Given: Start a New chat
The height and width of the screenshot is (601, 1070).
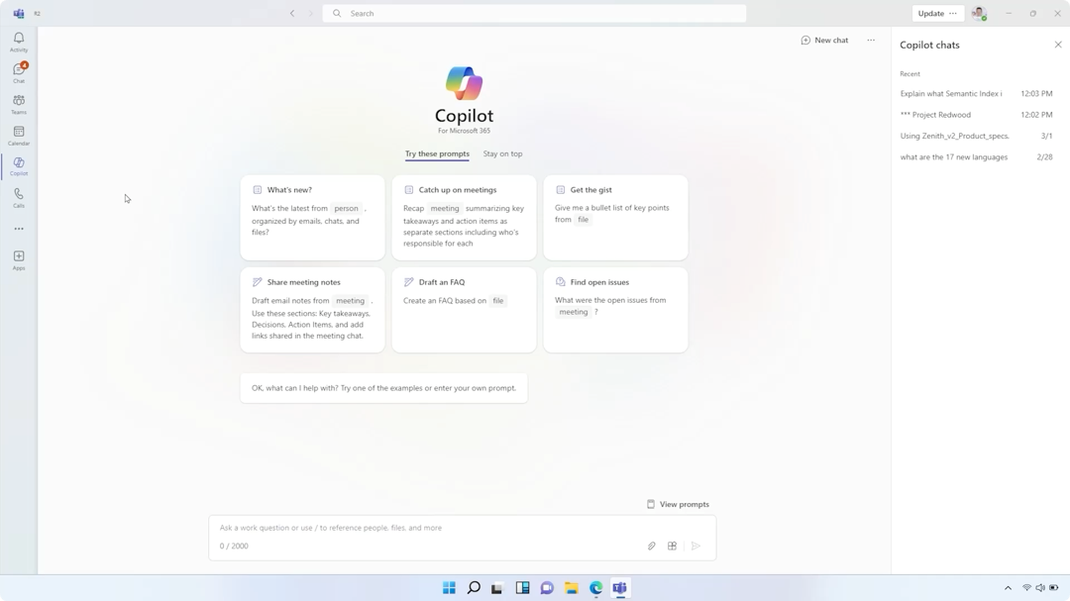Looking at the screenshot, I should [824, 40].
